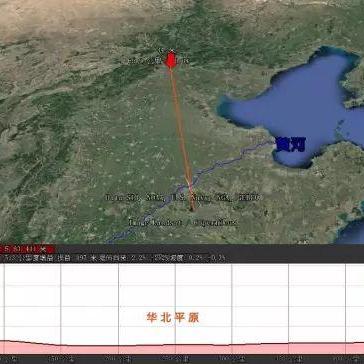Click the Image Landsat / Copernicus attribution text

point(183,222)
